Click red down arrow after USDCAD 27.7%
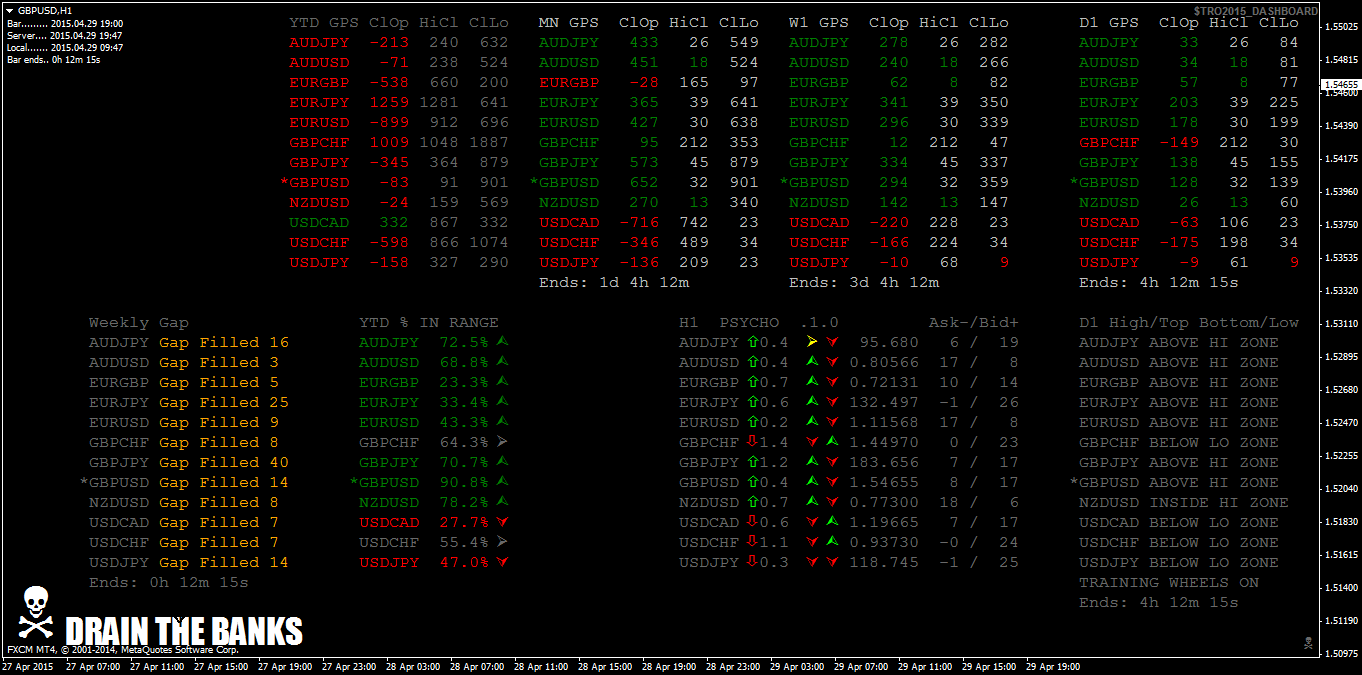Screen dimensions: 1362x675 coord(502,522)
